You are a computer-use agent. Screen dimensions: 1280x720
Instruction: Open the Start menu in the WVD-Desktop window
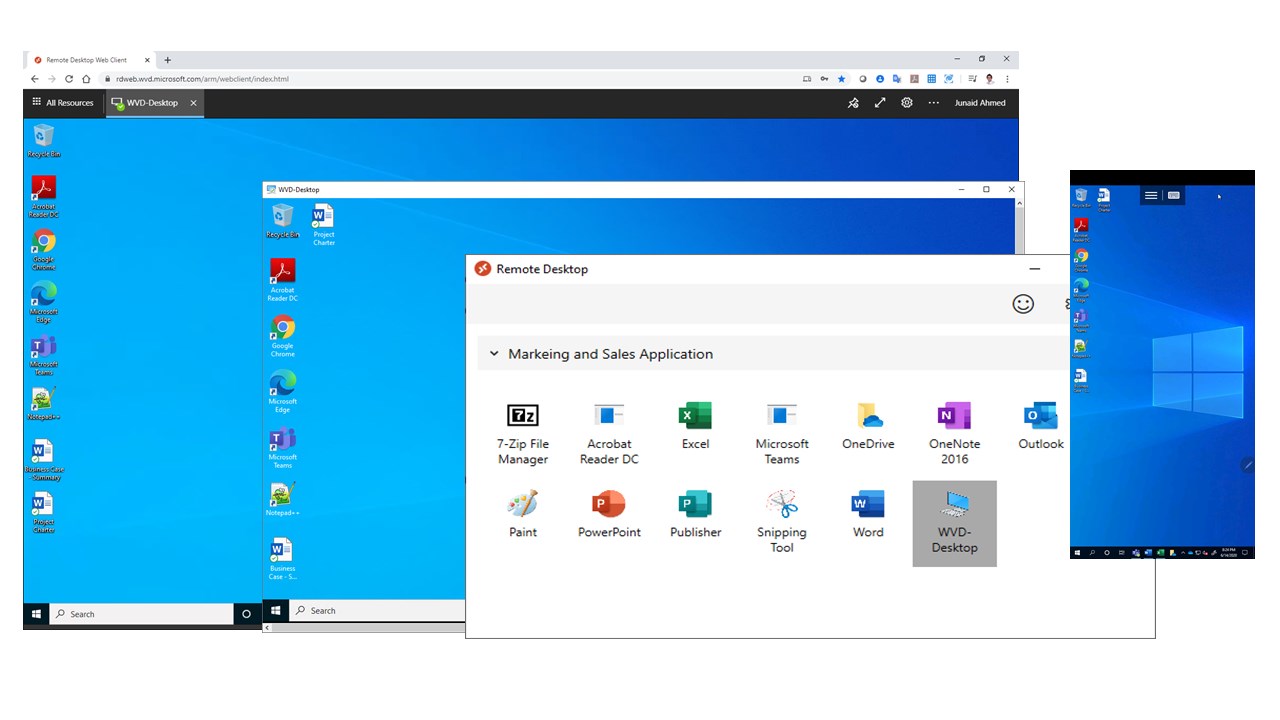[276, 610]
